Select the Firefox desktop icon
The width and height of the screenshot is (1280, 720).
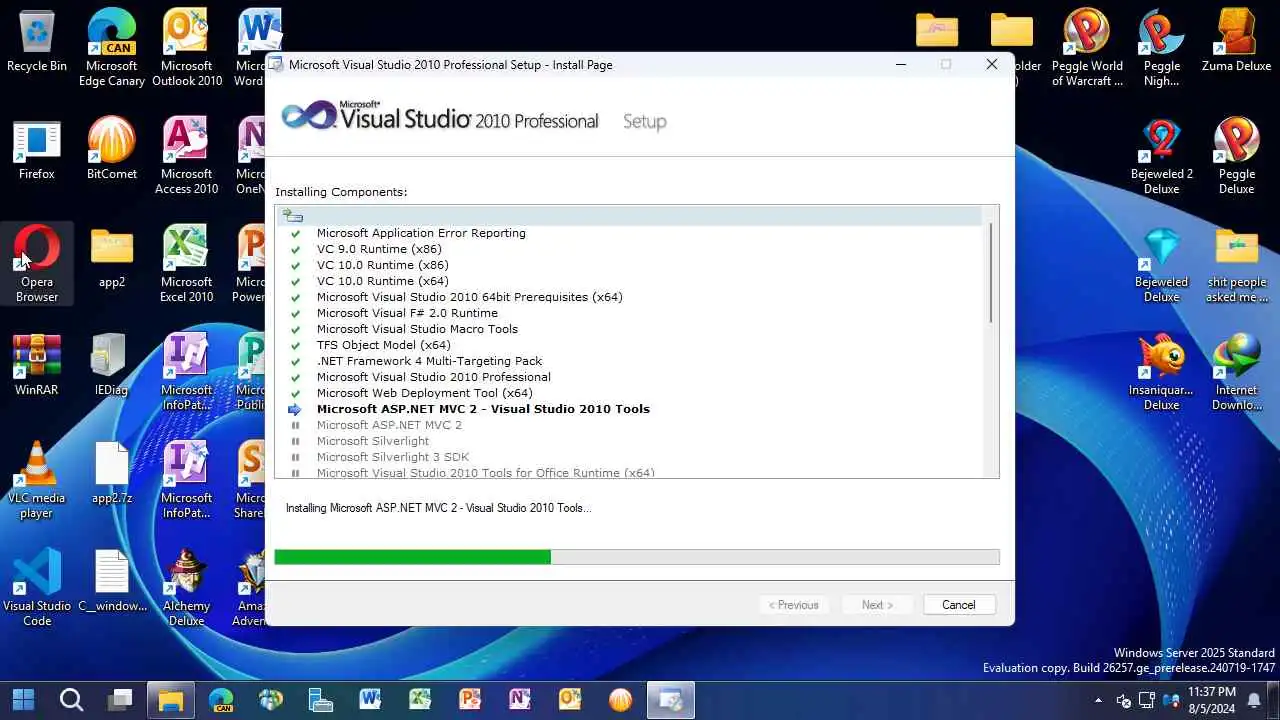(x=37, y=150)
